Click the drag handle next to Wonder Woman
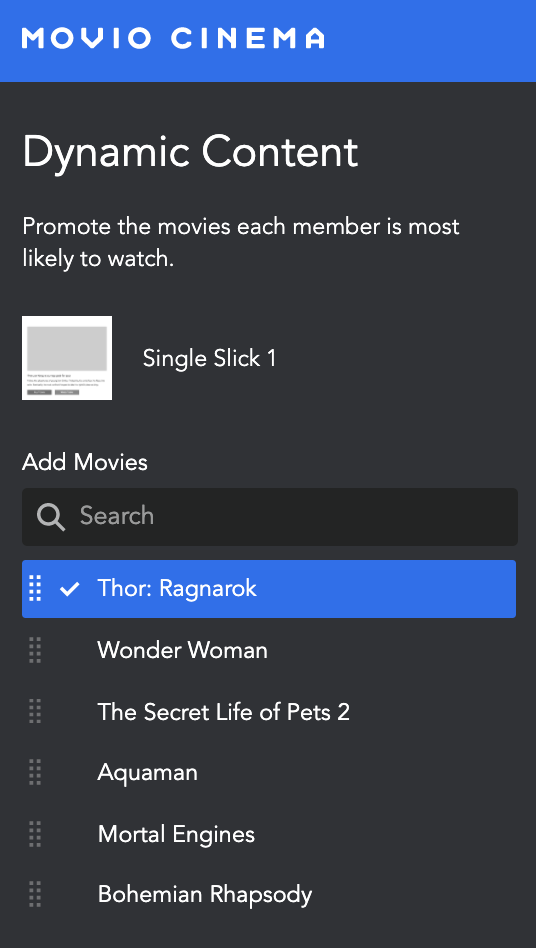 (36, 651)
